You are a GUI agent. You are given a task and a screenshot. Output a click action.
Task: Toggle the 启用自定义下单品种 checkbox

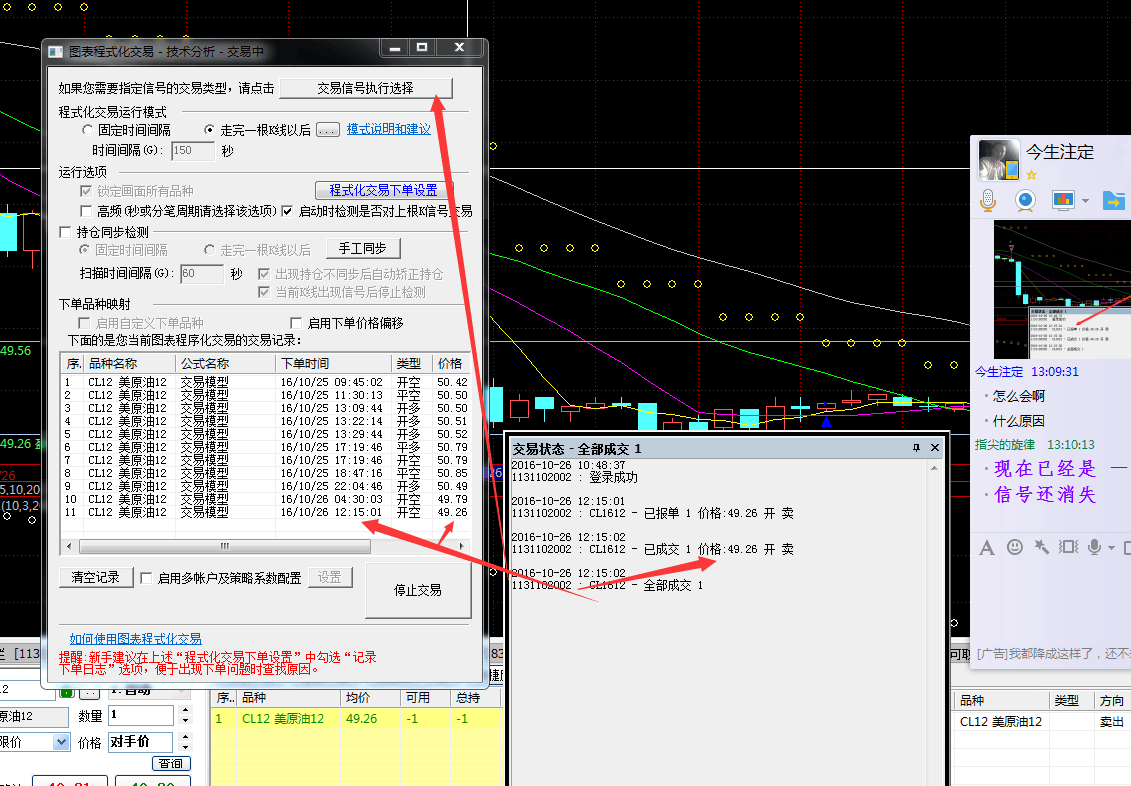click(x=84, y=323)
